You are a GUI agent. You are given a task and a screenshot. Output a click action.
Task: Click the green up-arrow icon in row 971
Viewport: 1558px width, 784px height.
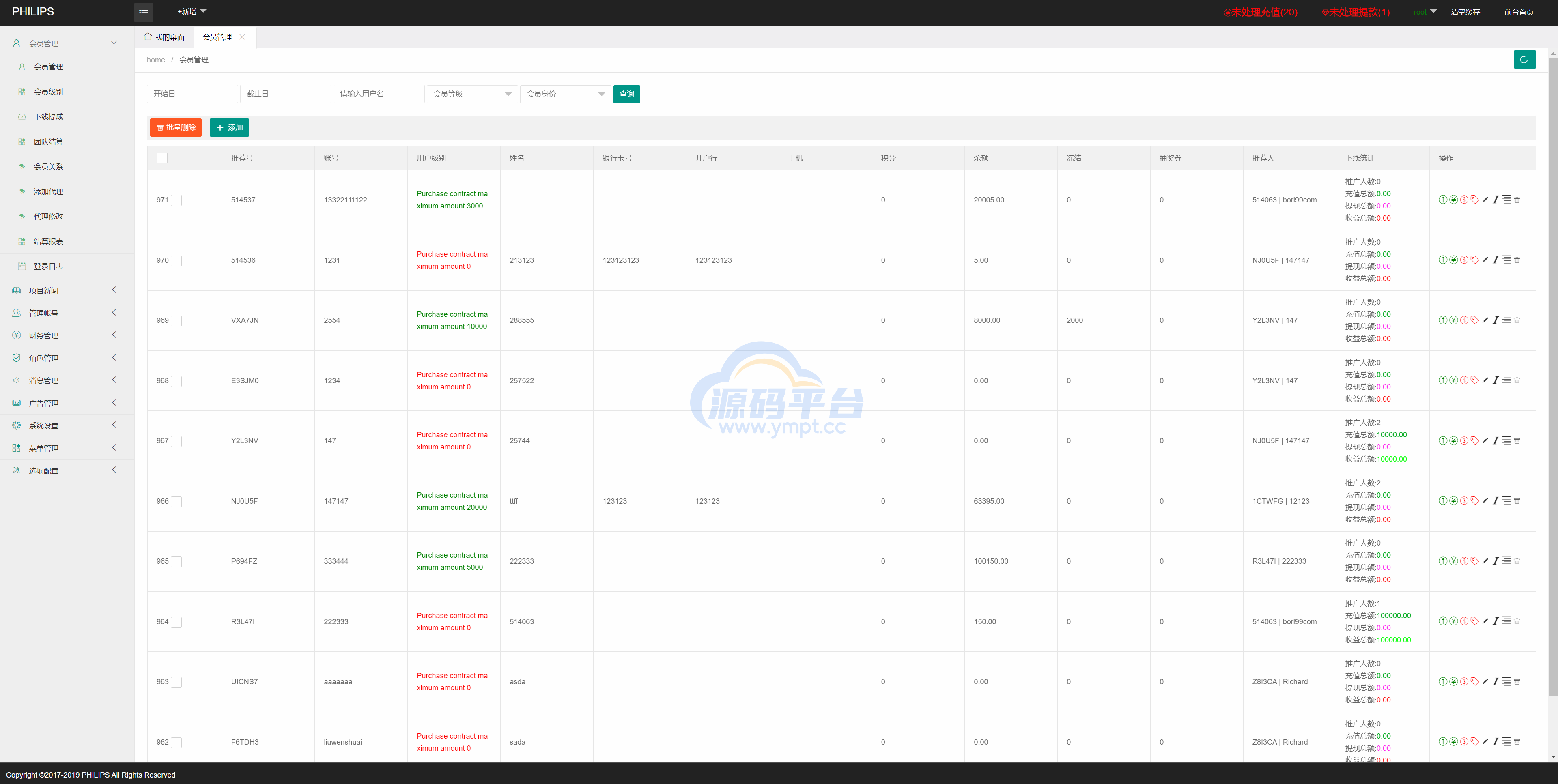(x=1442, y=200)
